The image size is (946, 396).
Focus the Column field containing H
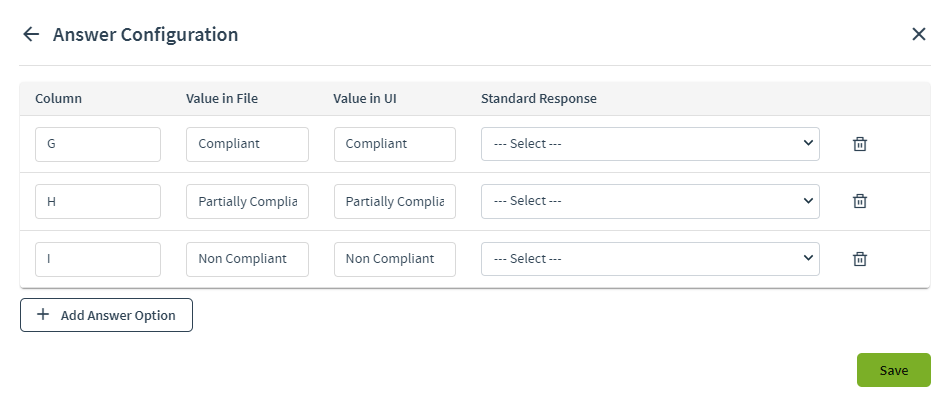(x=98, y=202)
